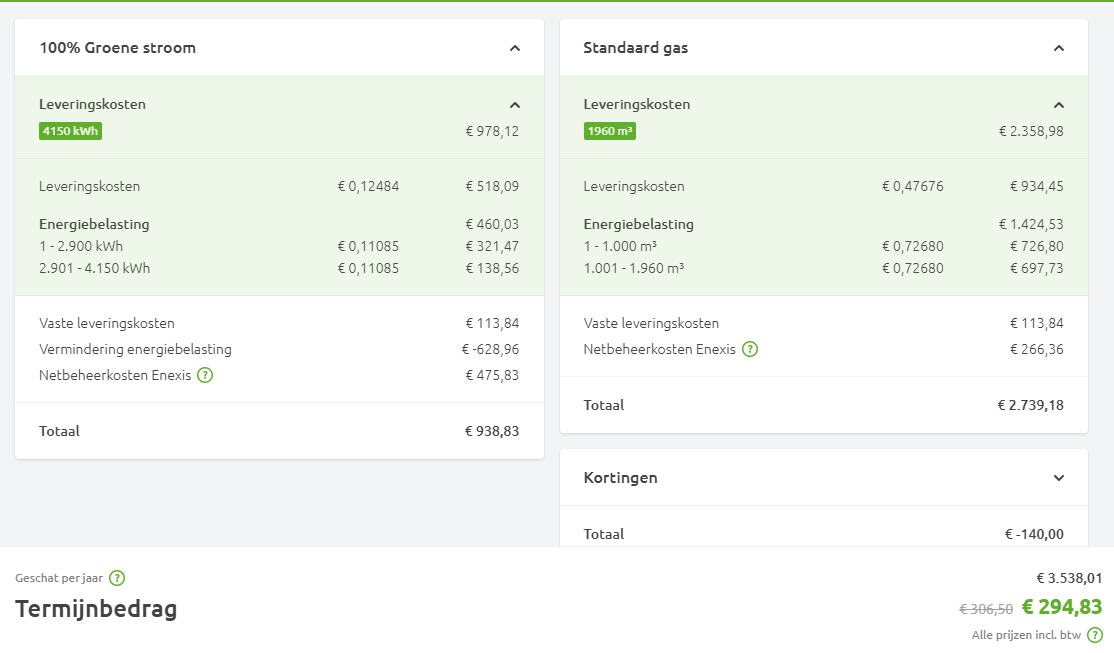Click the Vermindering energiebelasting row label

(135, 350)
